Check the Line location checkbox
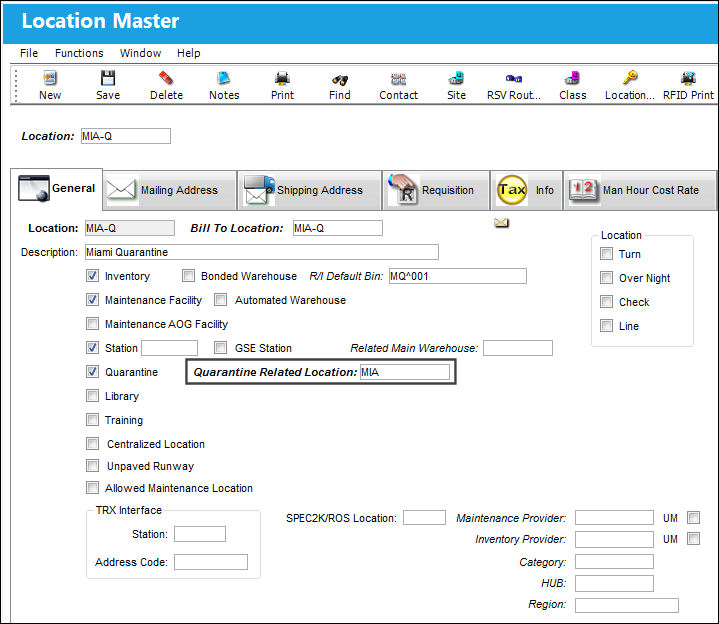 pos(606,326)
